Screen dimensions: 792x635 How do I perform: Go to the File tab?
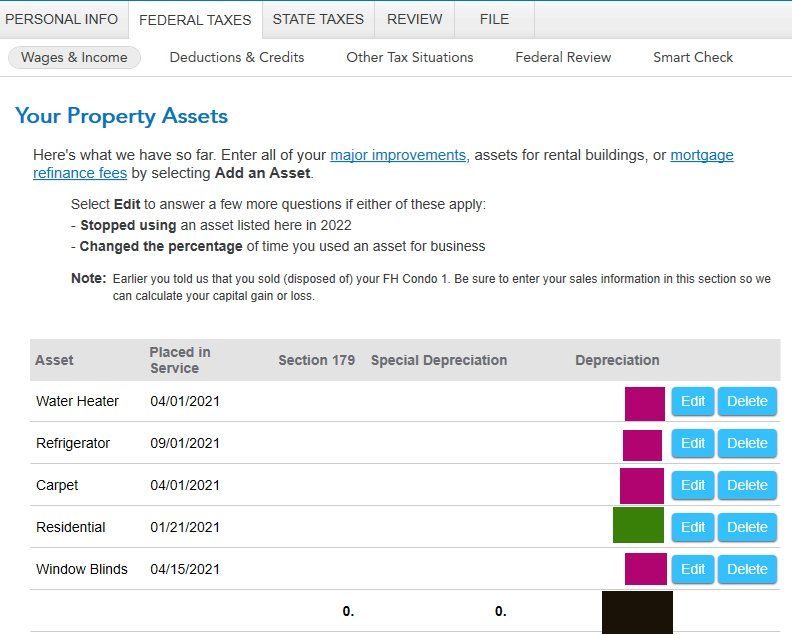click(494, 19)
